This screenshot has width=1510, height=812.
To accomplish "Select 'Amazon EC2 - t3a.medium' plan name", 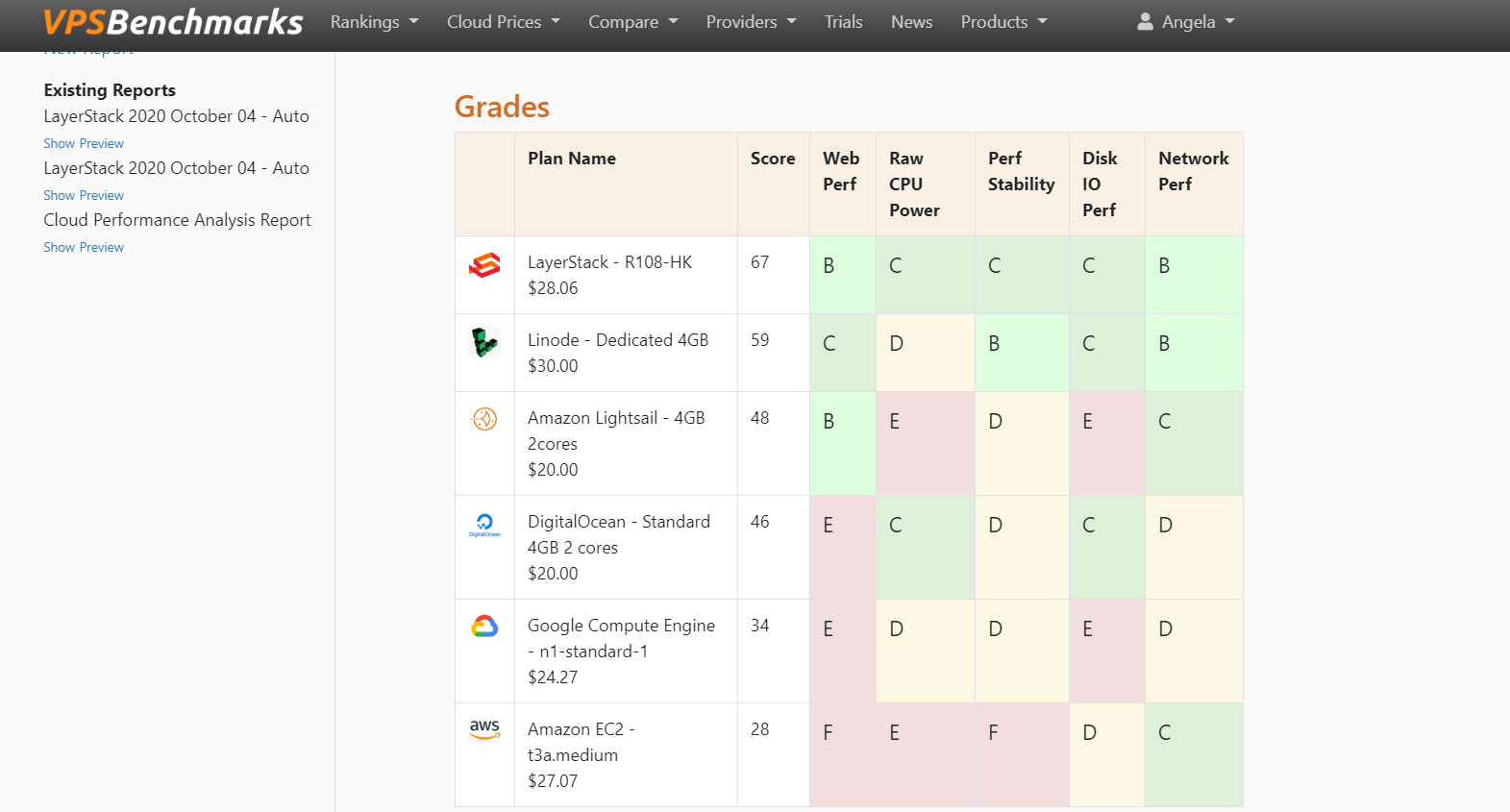I will [581, 742].
